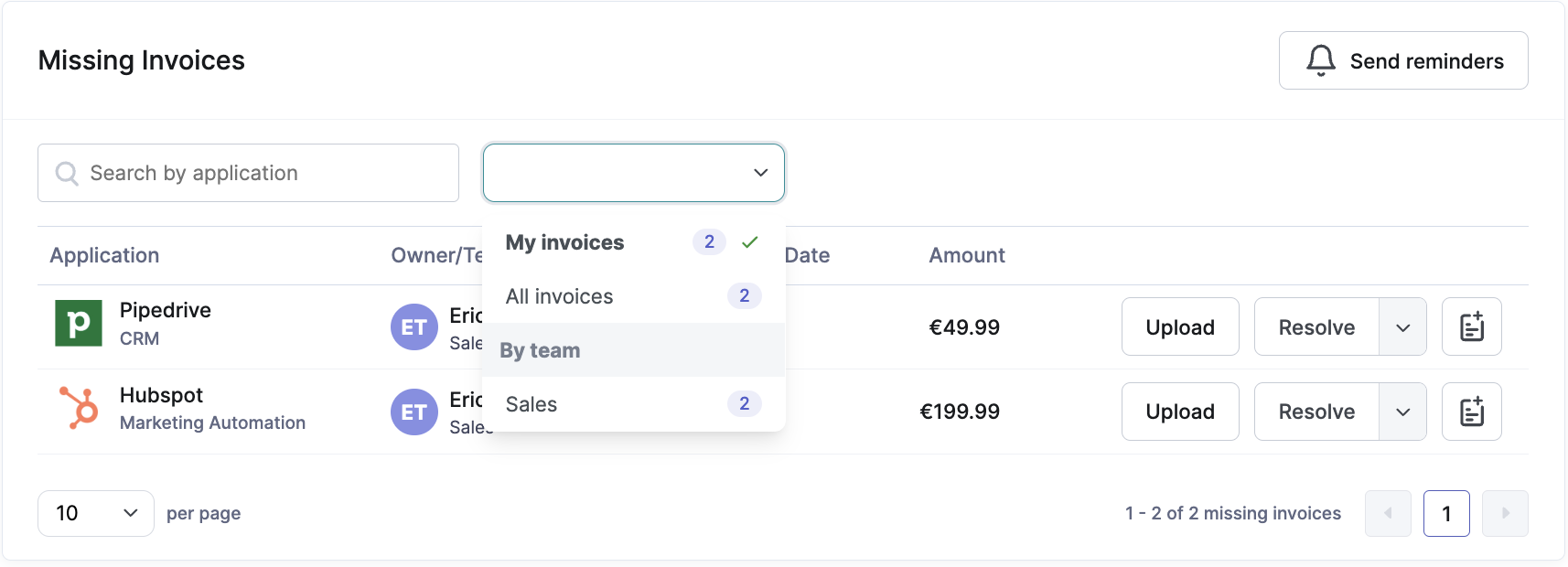This screenshot has height=567, width=1568.
Task: Click the Hubspot logo icon
Action: click(x=79, y=408)
